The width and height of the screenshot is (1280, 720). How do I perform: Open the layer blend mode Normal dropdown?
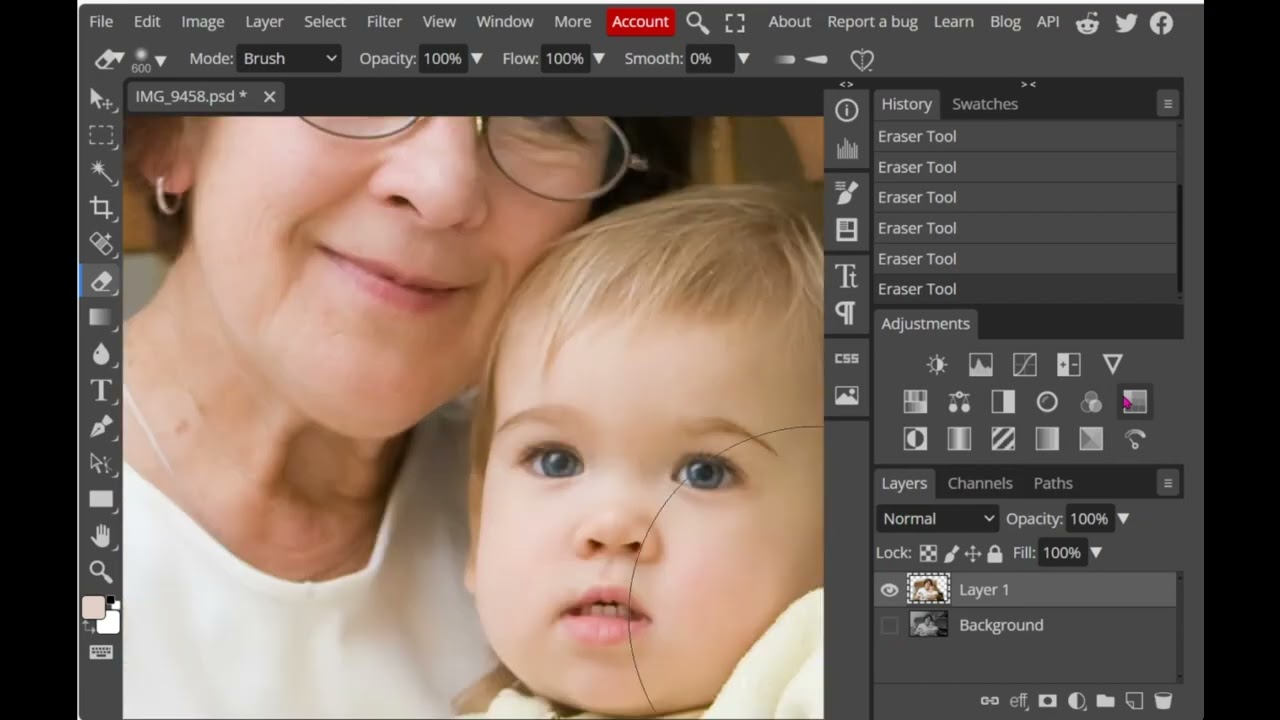point(938,519)
